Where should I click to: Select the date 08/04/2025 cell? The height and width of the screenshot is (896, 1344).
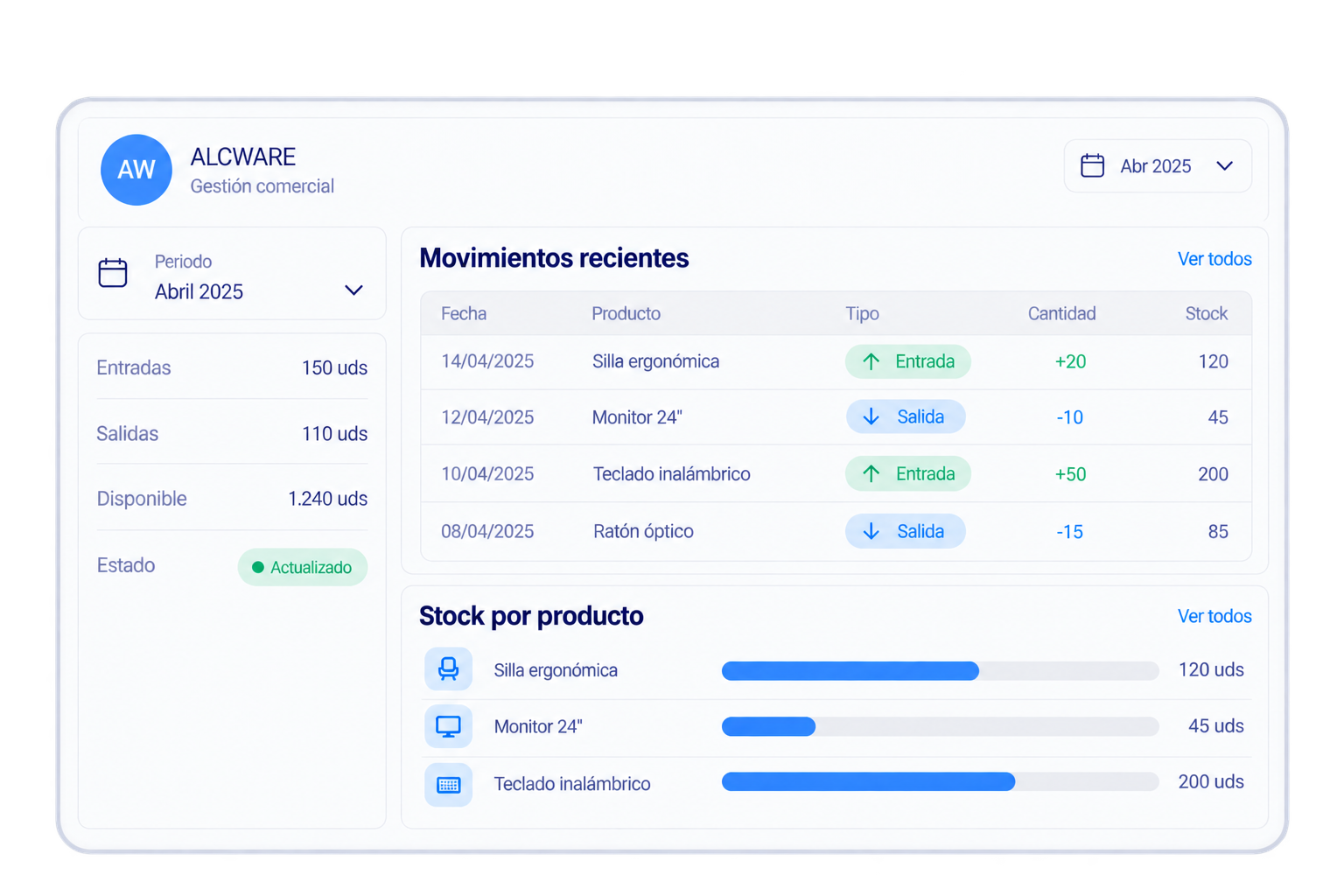click(487, 531)
